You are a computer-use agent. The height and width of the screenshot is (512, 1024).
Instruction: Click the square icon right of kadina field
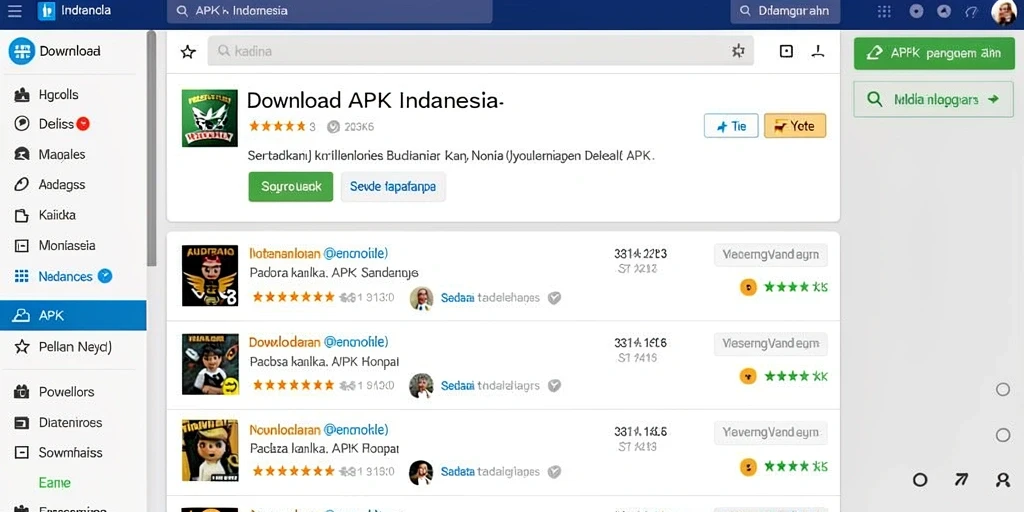tap(786, 51)
